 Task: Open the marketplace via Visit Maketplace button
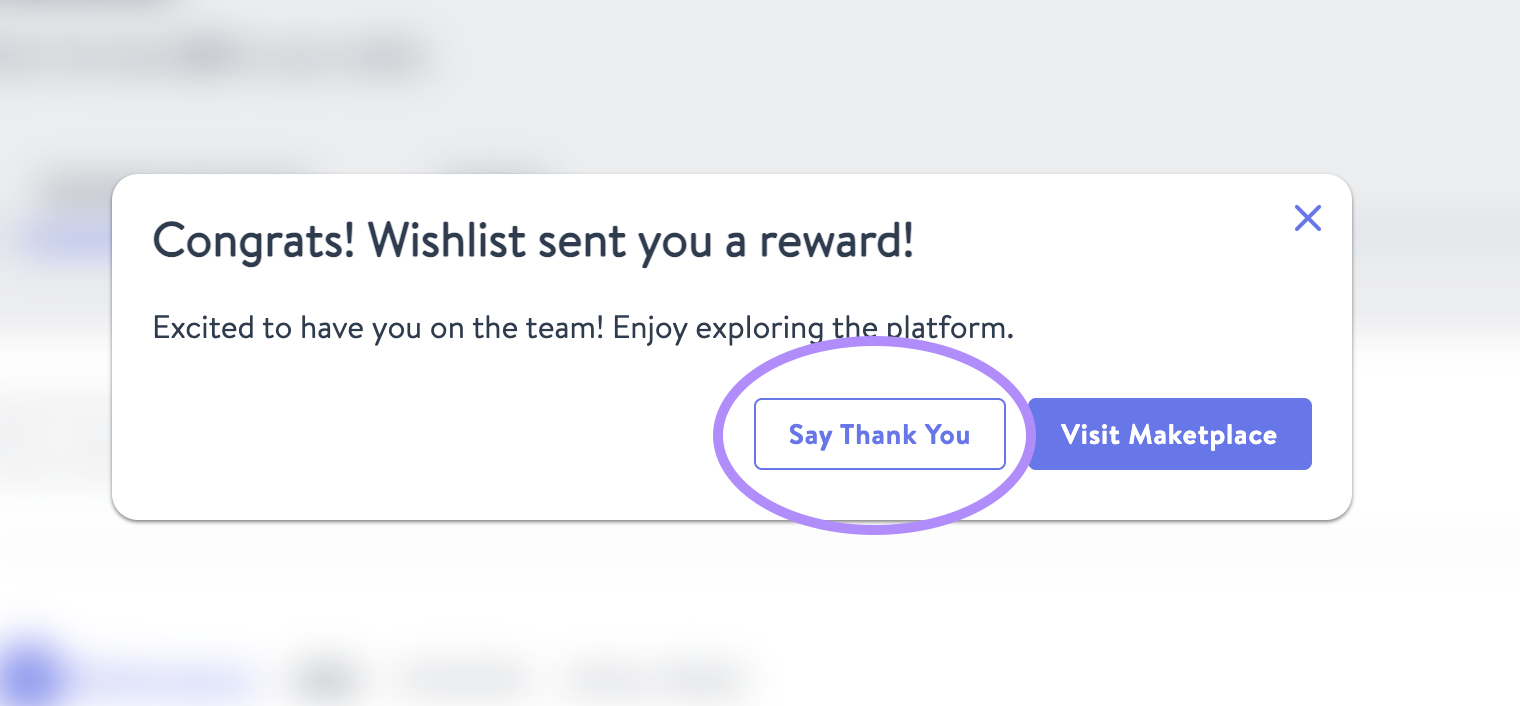pos(1169,434)
